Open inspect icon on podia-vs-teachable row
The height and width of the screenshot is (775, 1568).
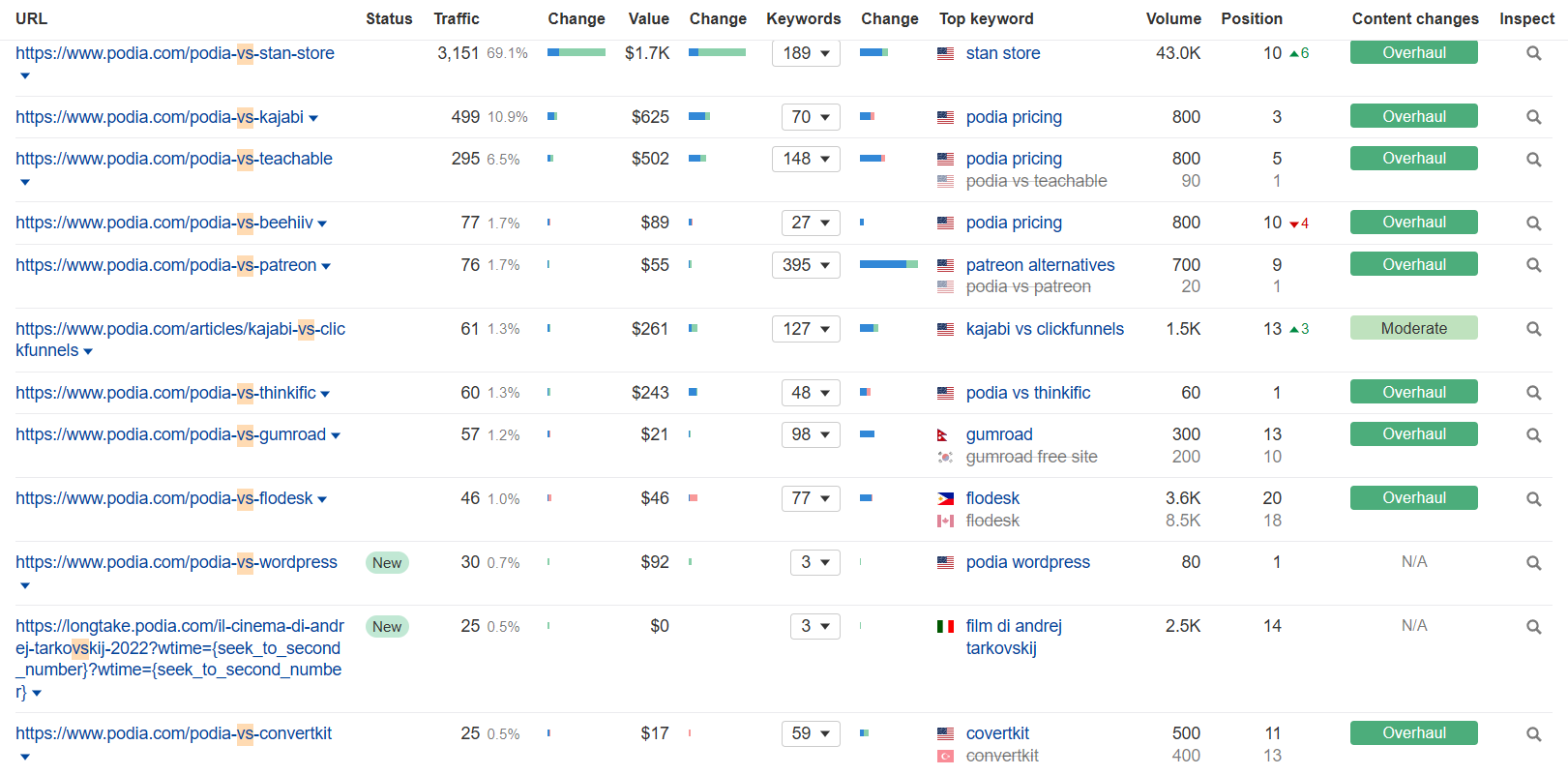[x=1533, y=159]
